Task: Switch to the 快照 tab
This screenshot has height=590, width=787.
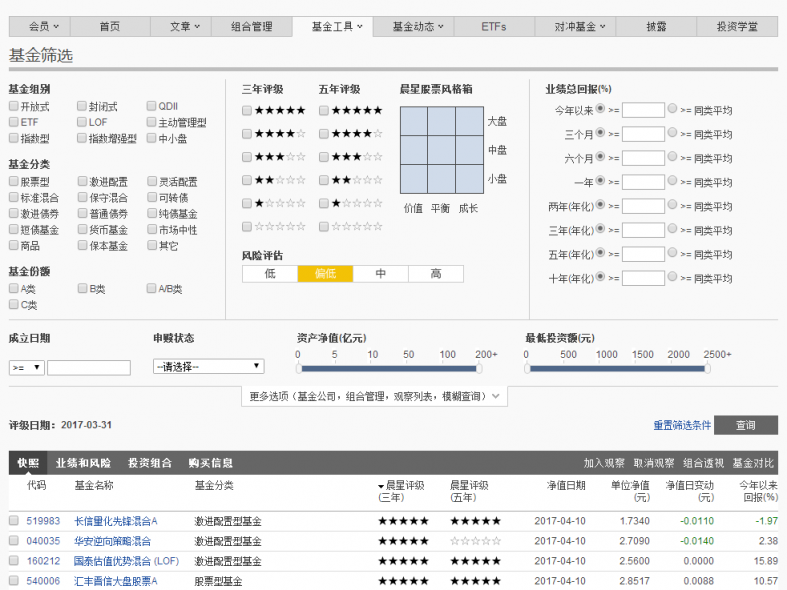Action: tap(28, 463)
